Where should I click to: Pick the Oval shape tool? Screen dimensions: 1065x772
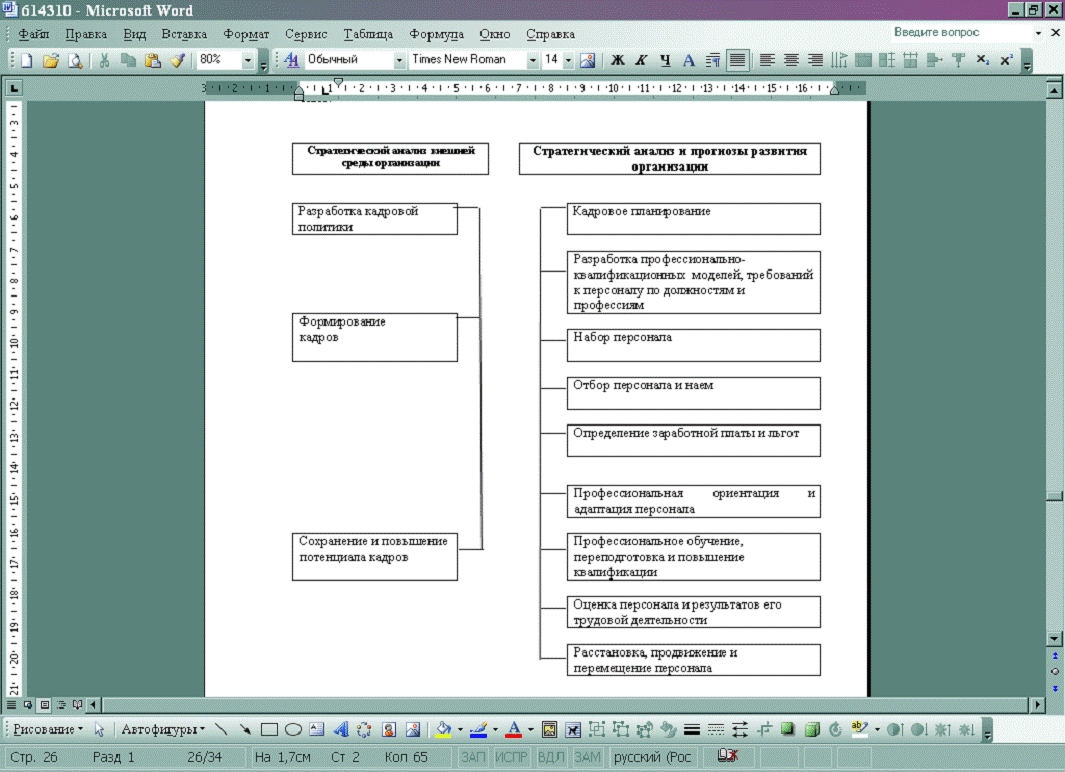[x=293, y=729]
